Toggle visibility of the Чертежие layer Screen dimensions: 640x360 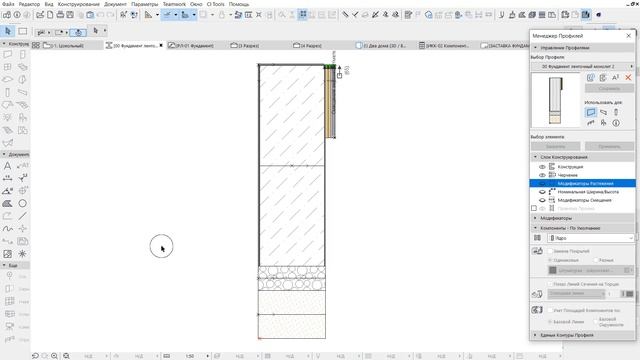click(x=542, y=175)
